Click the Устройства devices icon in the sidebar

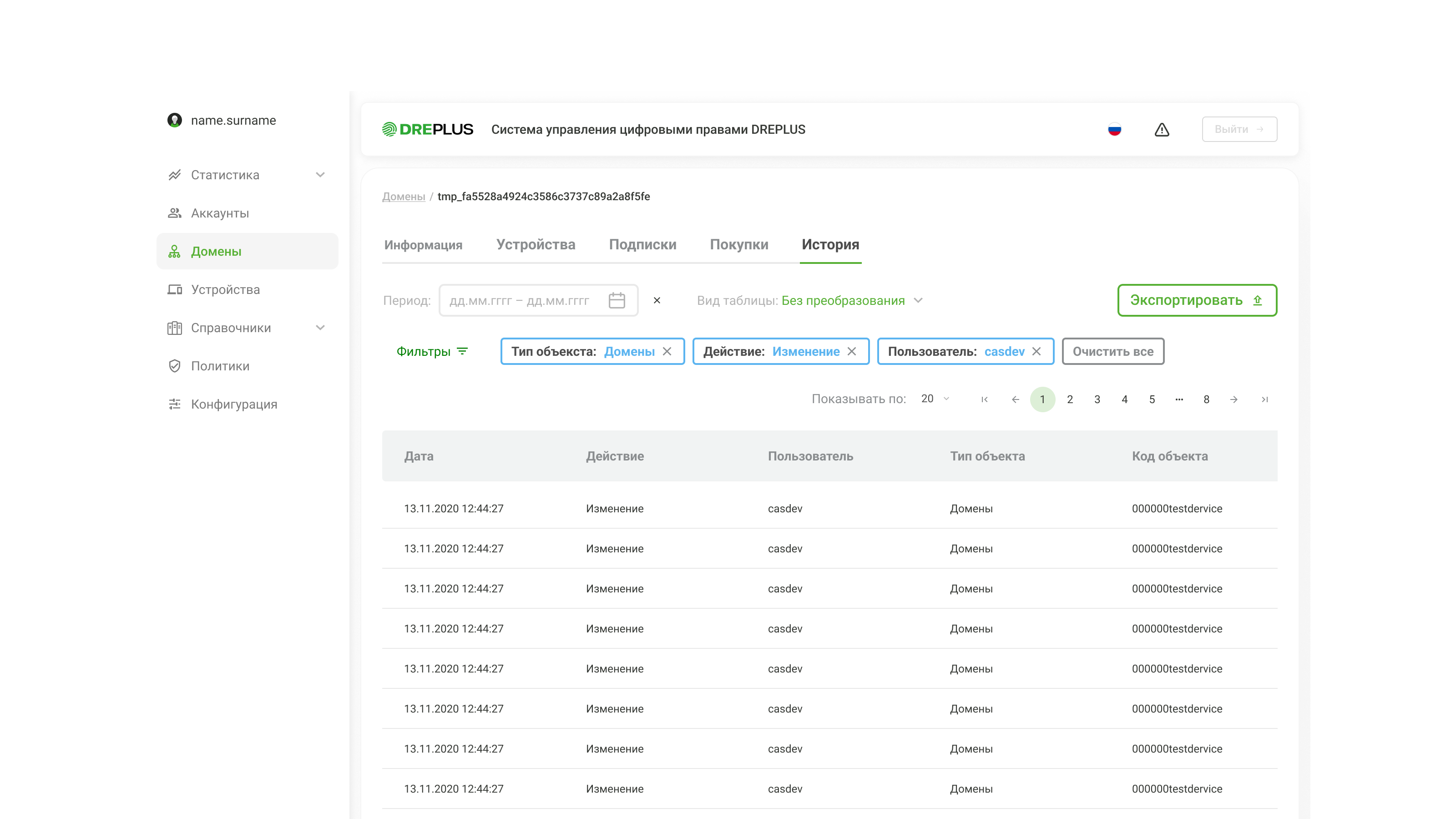pyautogui.click(x=175, y=289)
